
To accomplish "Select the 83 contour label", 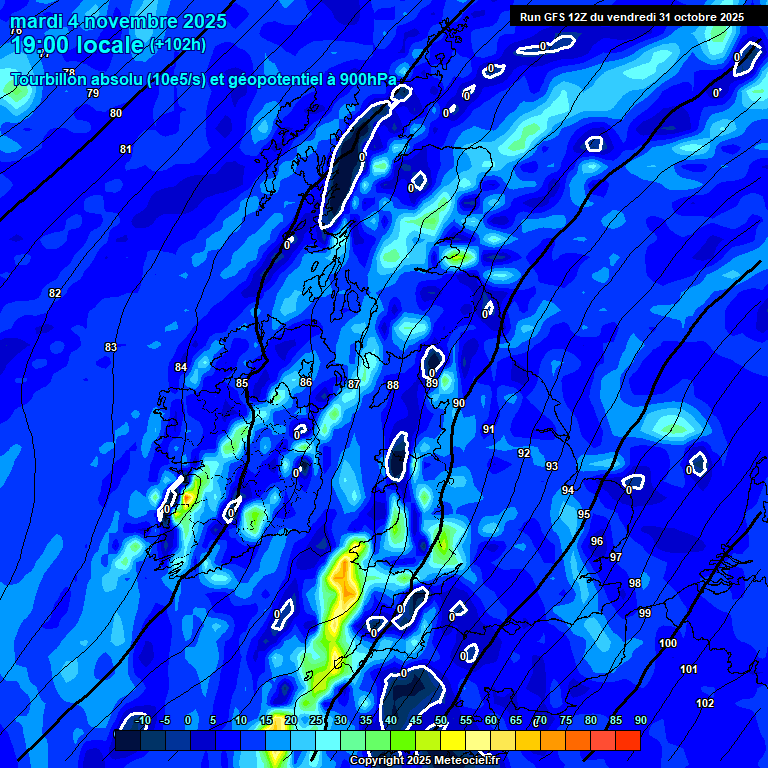I will point(111,347).
